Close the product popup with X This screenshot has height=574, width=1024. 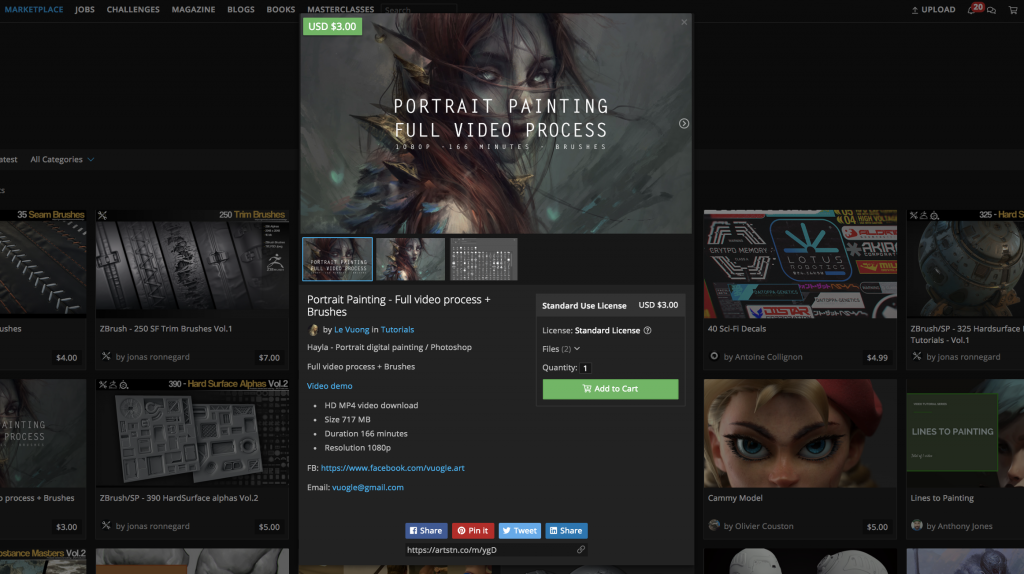point(684,22)
